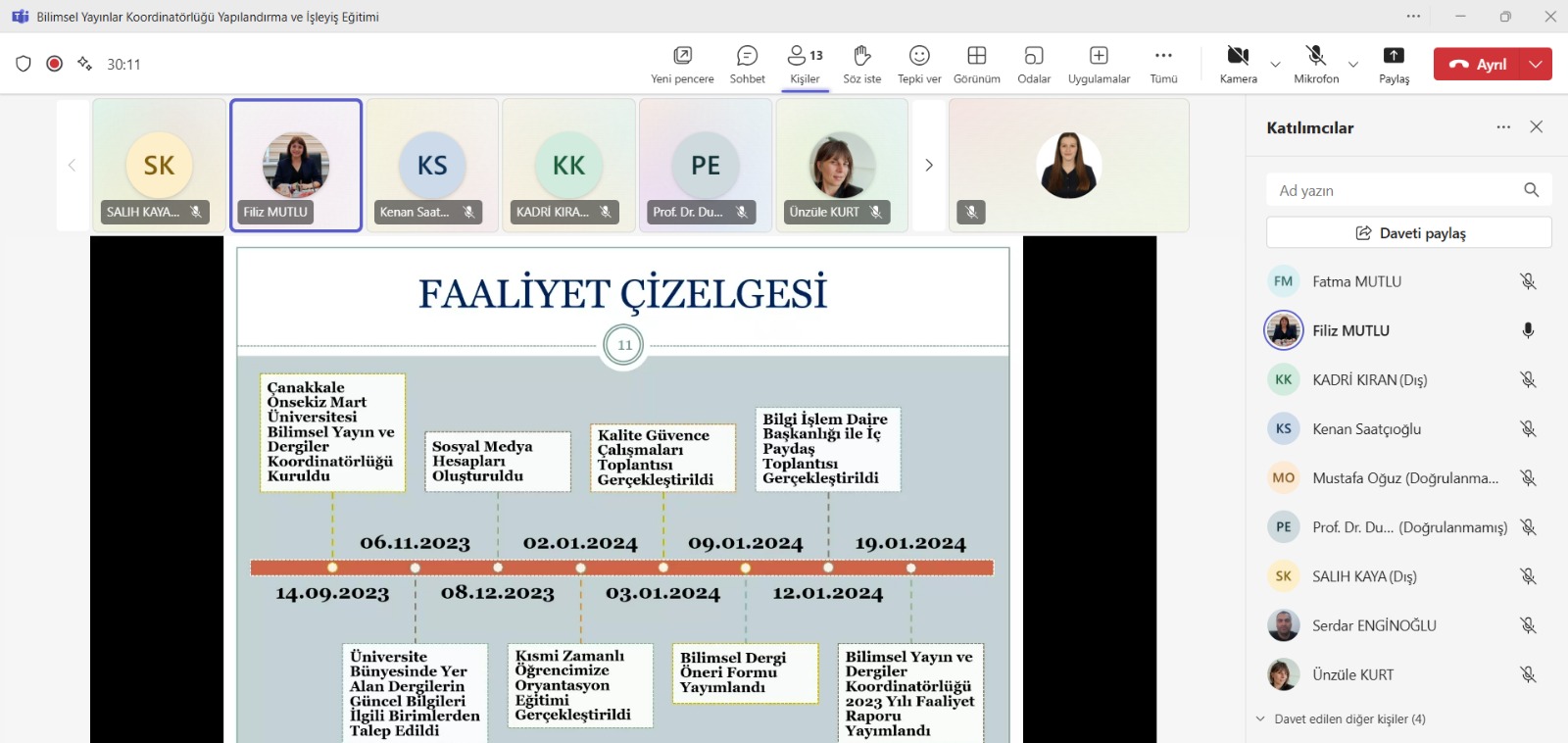Click recording indicator icon

(x=55, y=64)
